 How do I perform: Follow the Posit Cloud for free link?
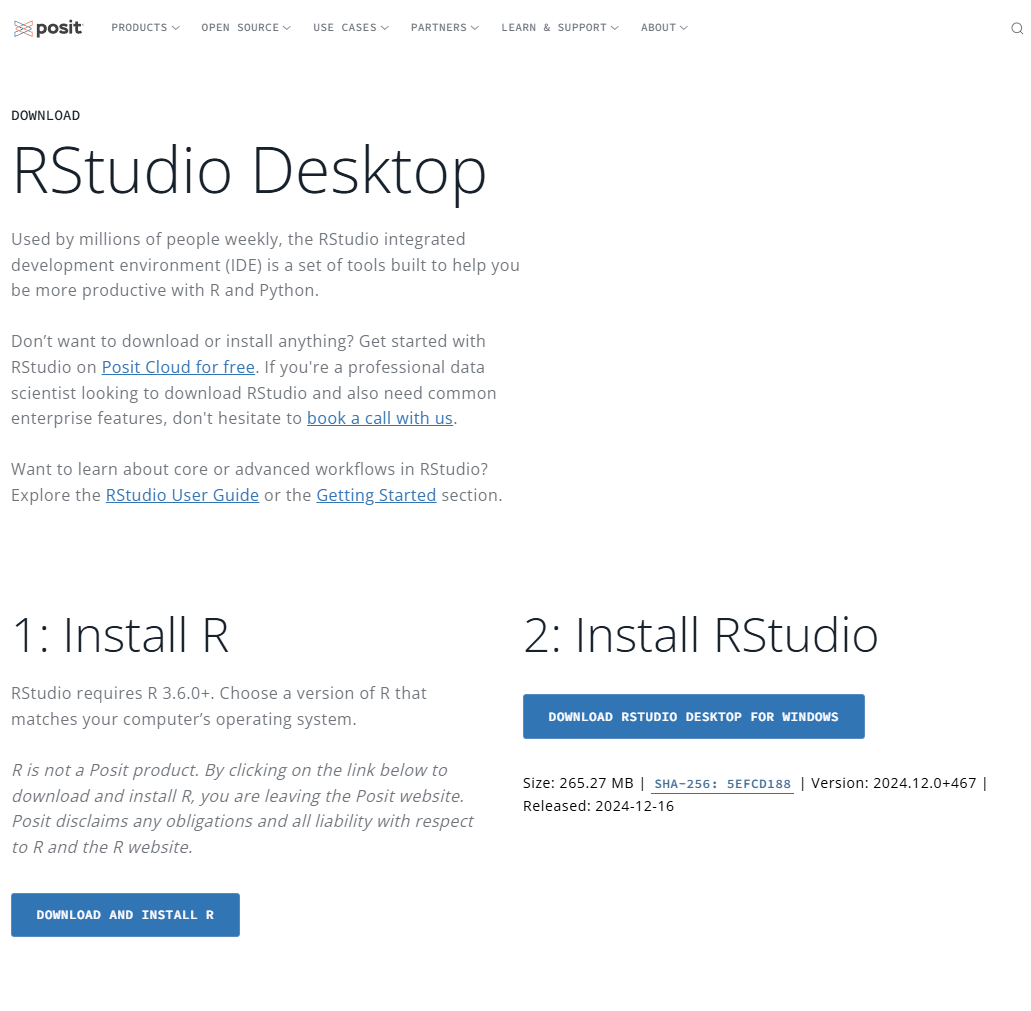coord(178,367)
